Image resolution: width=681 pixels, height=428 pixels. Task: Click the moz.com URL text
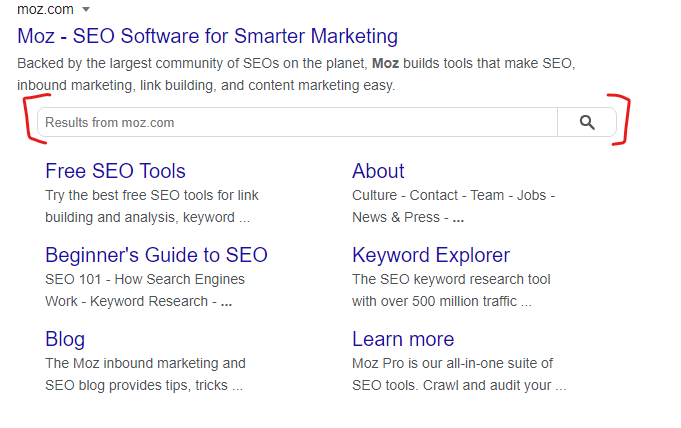(45, 9)
